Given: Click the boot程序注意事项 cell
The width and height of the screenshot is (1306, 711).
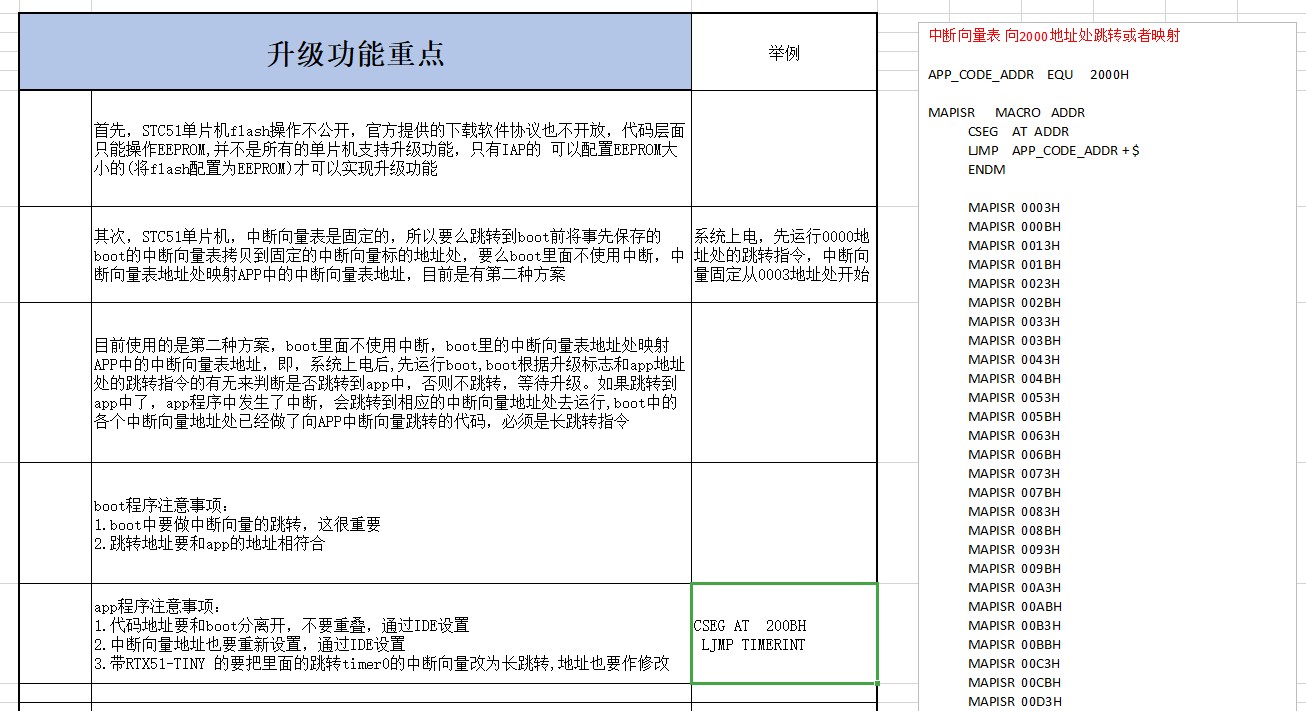Looking at the screenshot, I should (391, 523).
